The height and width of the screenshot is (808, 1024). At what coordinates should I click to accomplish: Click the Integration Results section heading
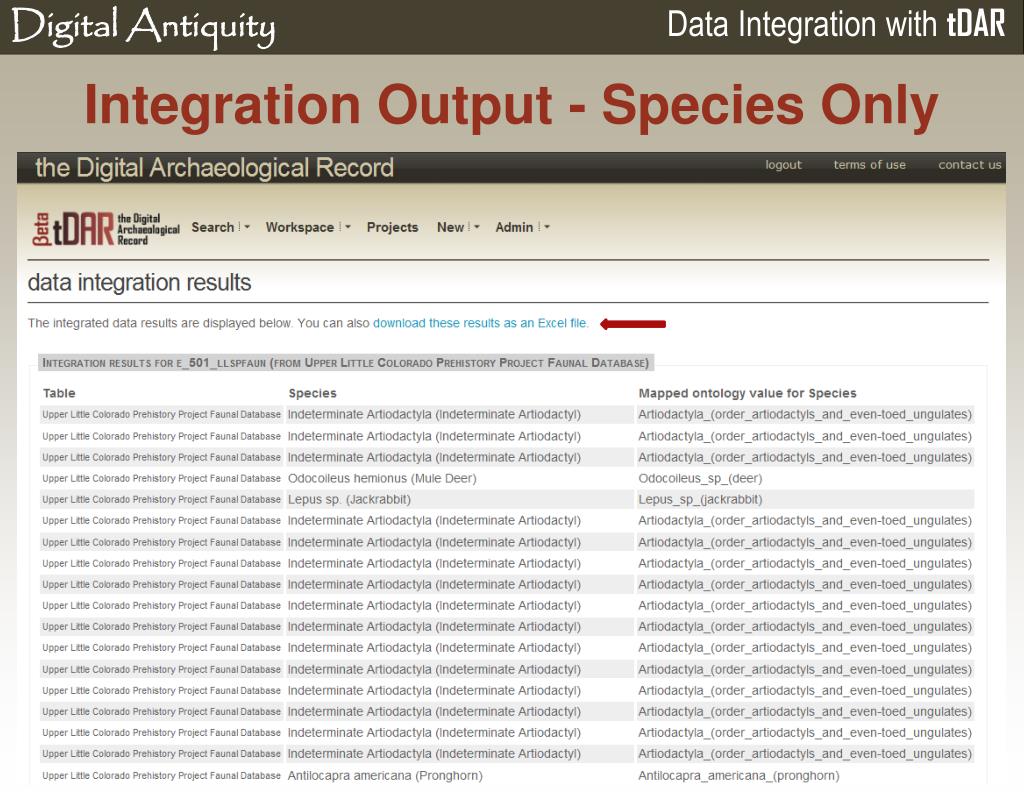click(x=345, y=363)
